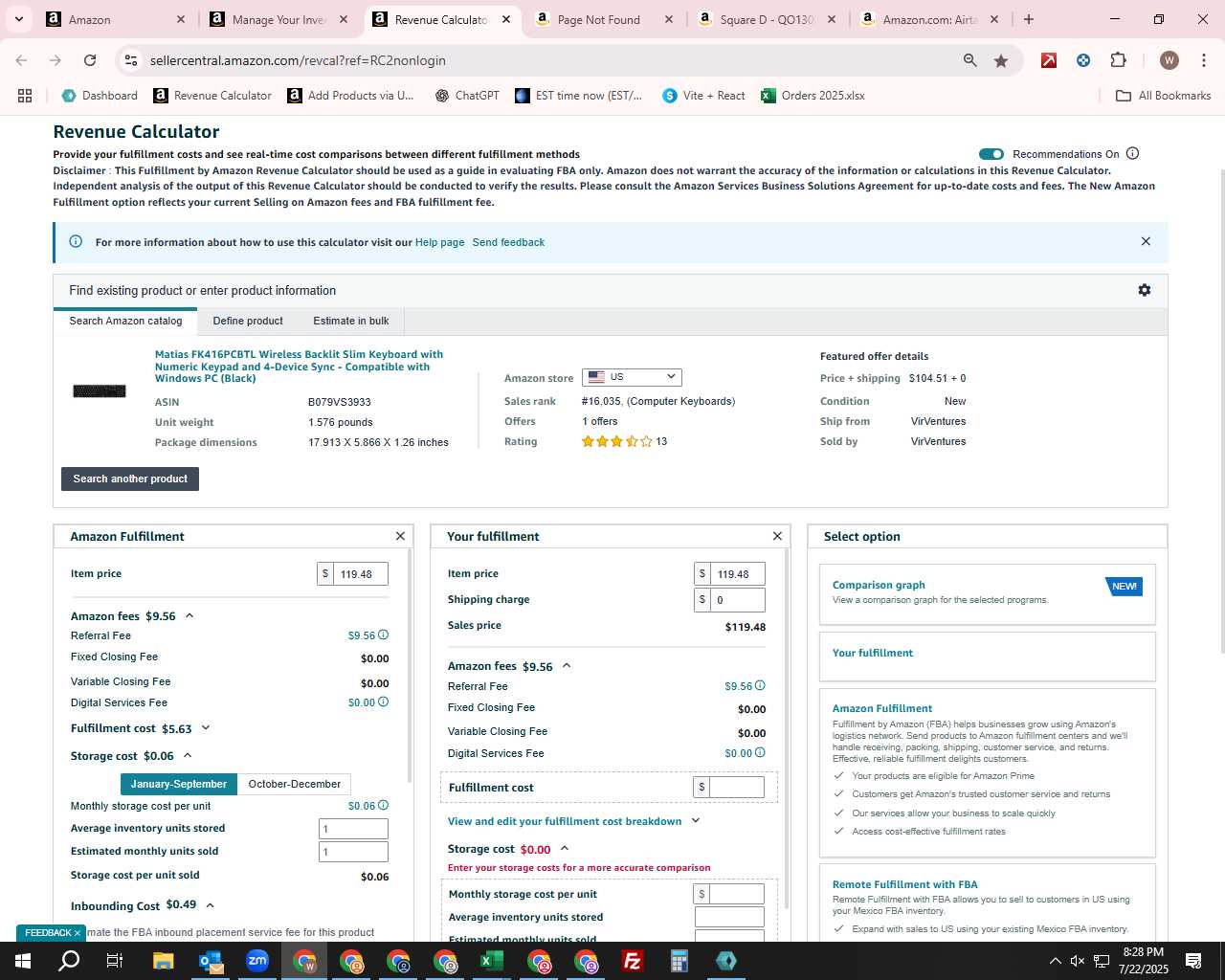Image resolution: width=1225 pixels, height=980 pixels.
Task: Open the Amazon store US dropdown
Action: point(632,377)
